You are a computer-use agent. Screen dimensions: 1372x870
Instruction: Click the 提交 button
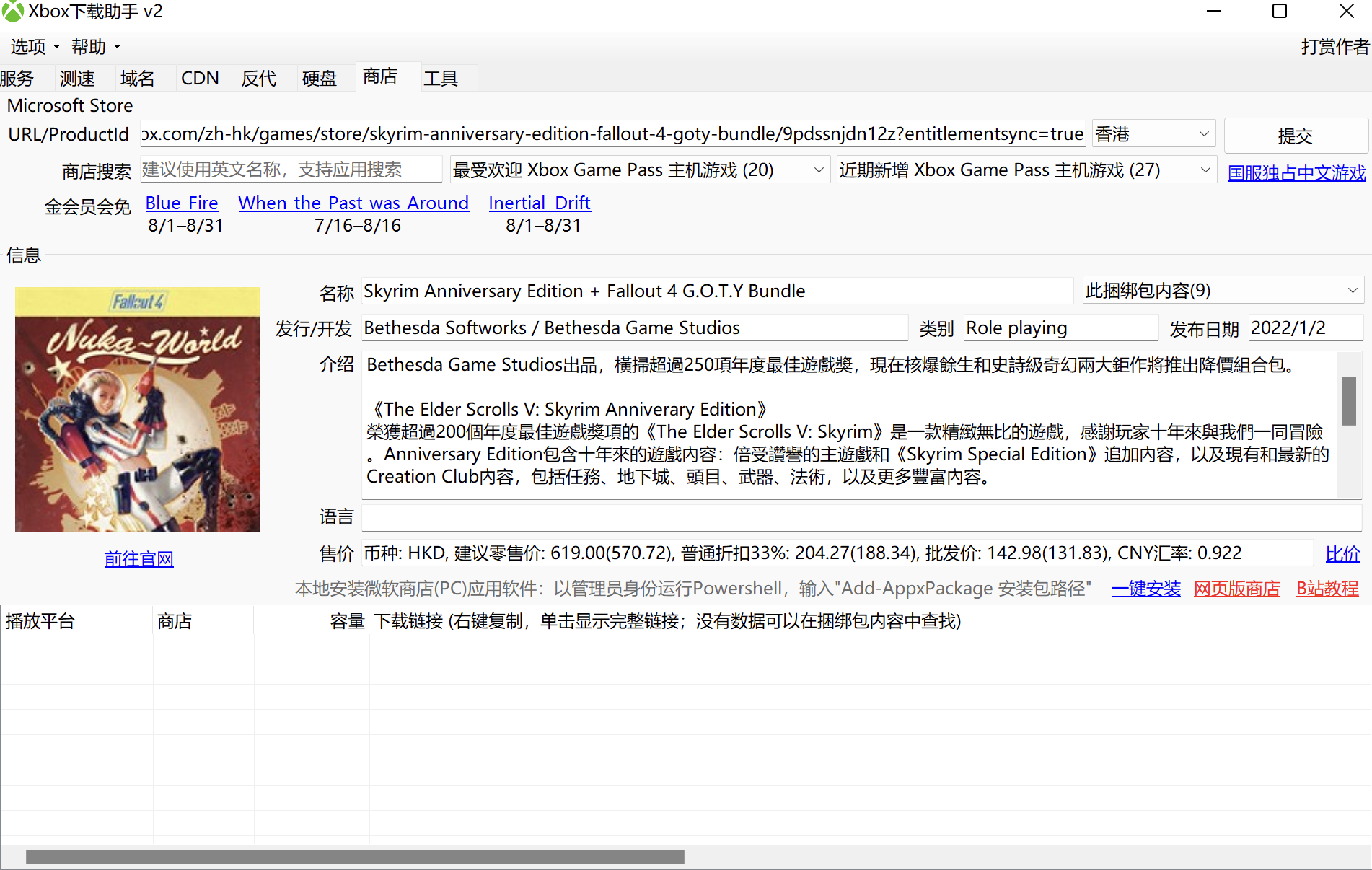1296,135
